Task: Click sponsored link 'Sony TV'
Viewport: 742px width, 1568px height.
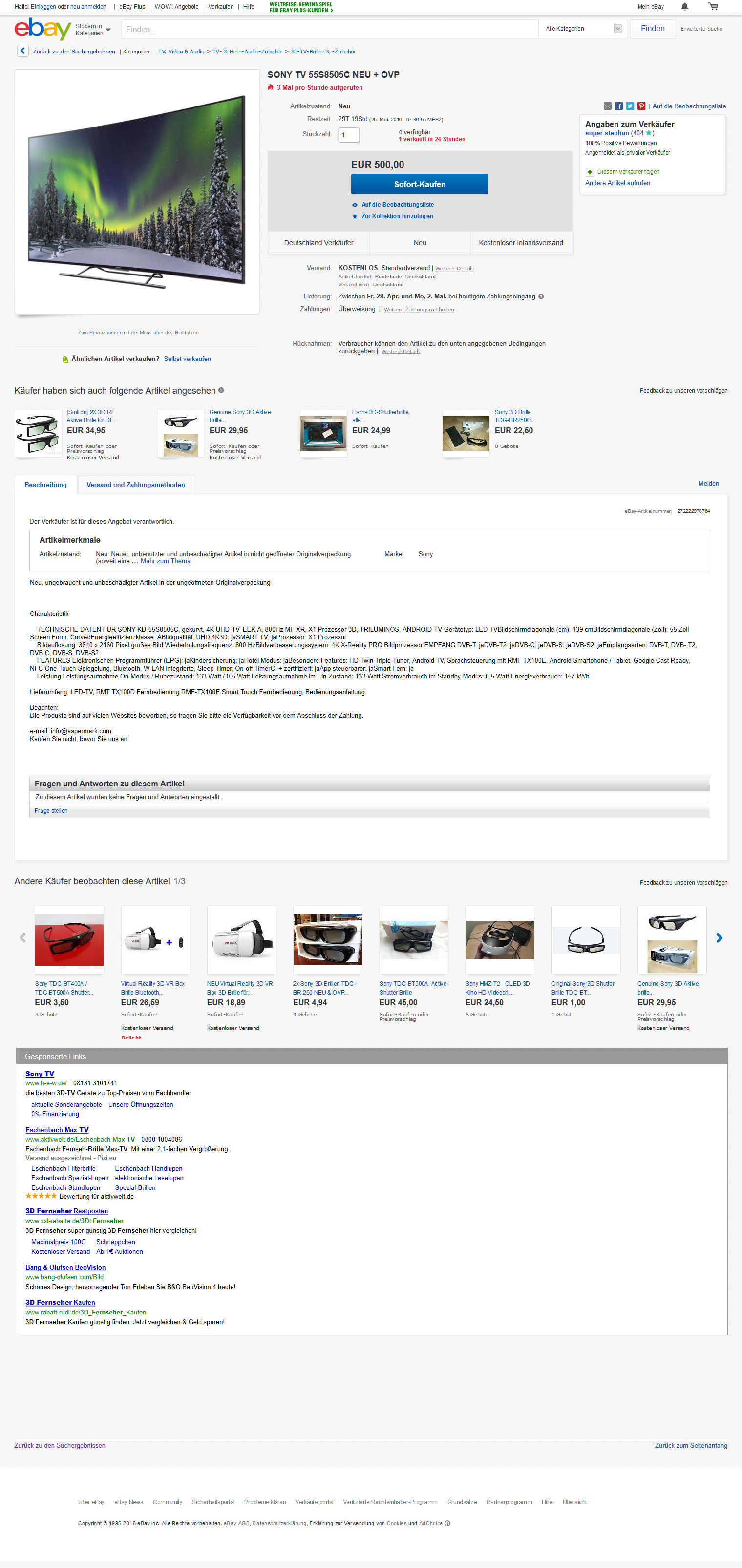Action: pos(40,1074)
